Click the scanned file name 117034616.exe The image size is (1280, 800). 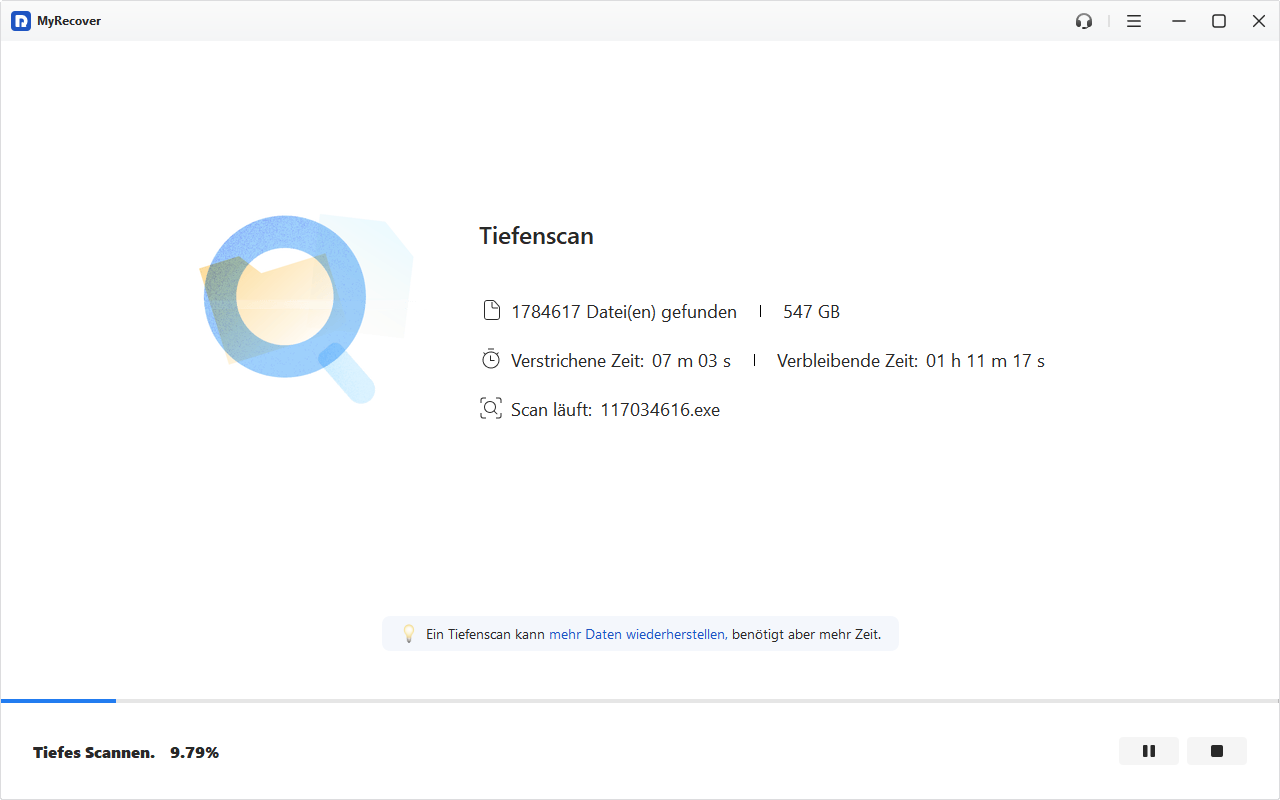pos(660,410)
